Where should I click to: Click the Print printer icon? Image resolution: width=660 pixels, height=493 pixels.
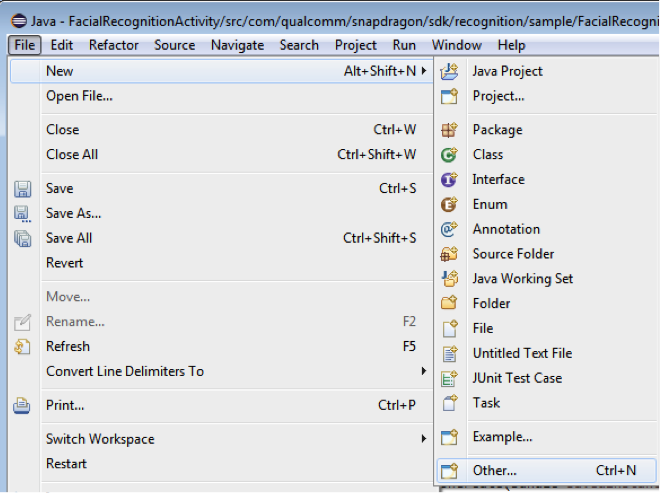pyautogui.click(x=21, y=406)
